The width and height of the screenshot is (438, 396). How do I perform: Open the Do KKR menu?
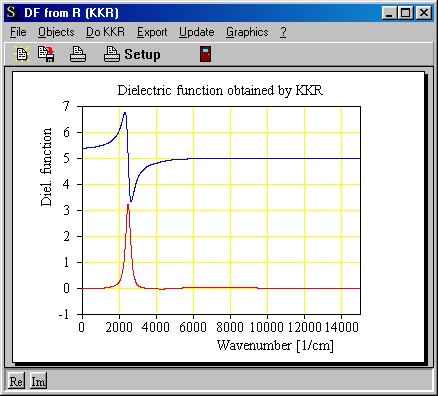105,32
